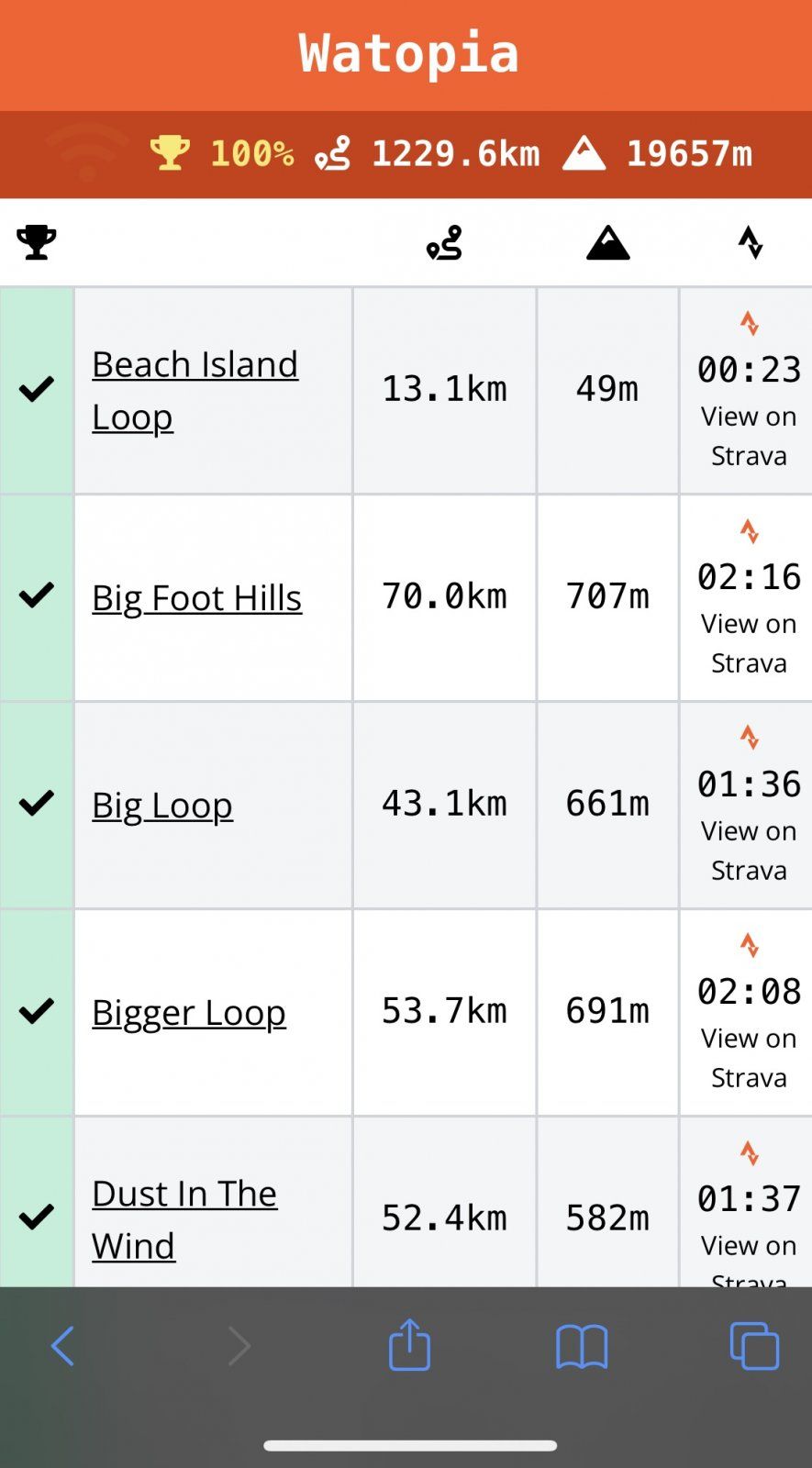Image resolution: width=812 pixels, height=1468 pixels.
Task: Open the Big Loop route link
Action: click(162, 806)
